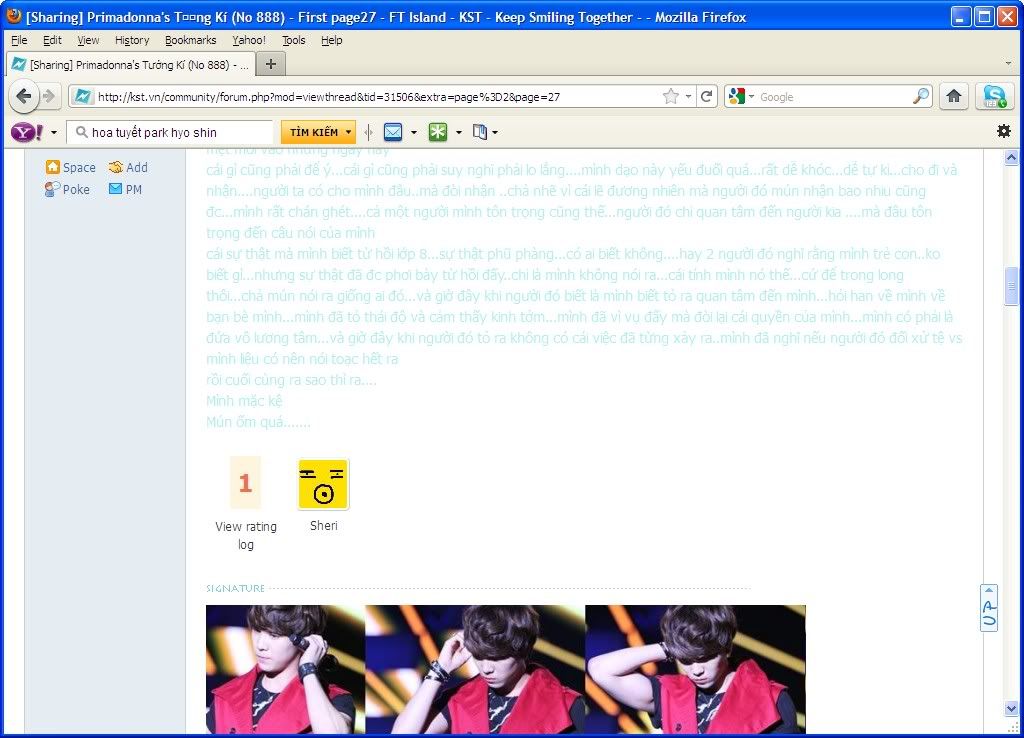Click the vertical scrollbar thumb

(1011, 286)
